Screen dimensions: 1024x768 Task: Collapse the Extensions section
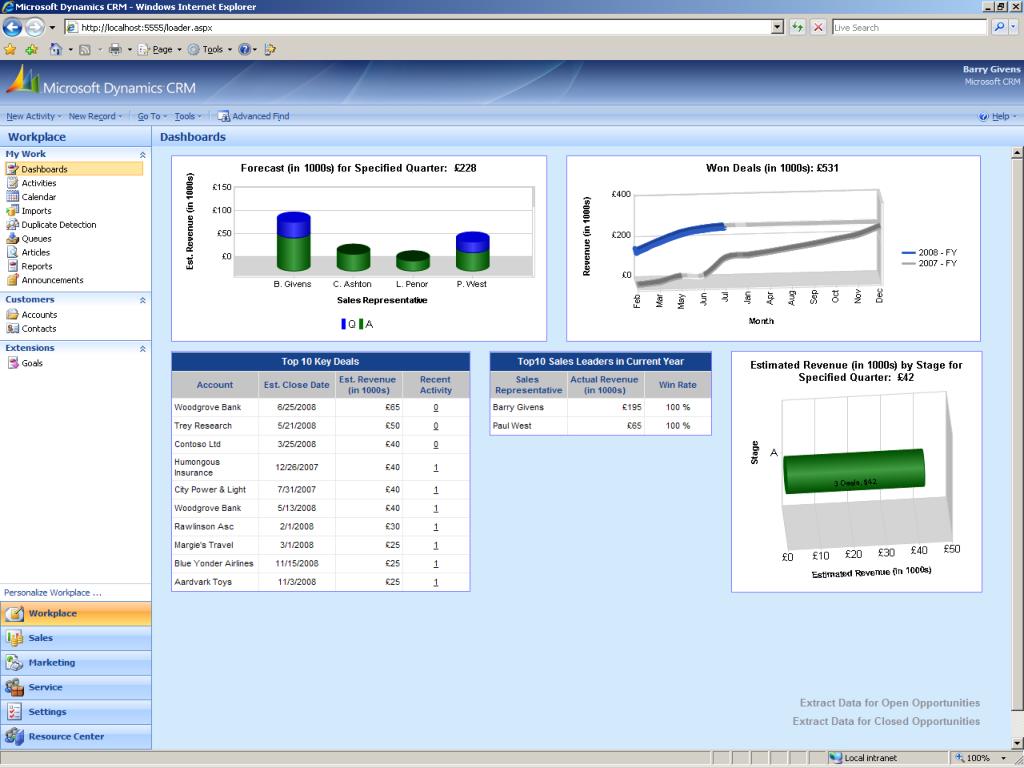pyautogui.click(x=142, y=349)
